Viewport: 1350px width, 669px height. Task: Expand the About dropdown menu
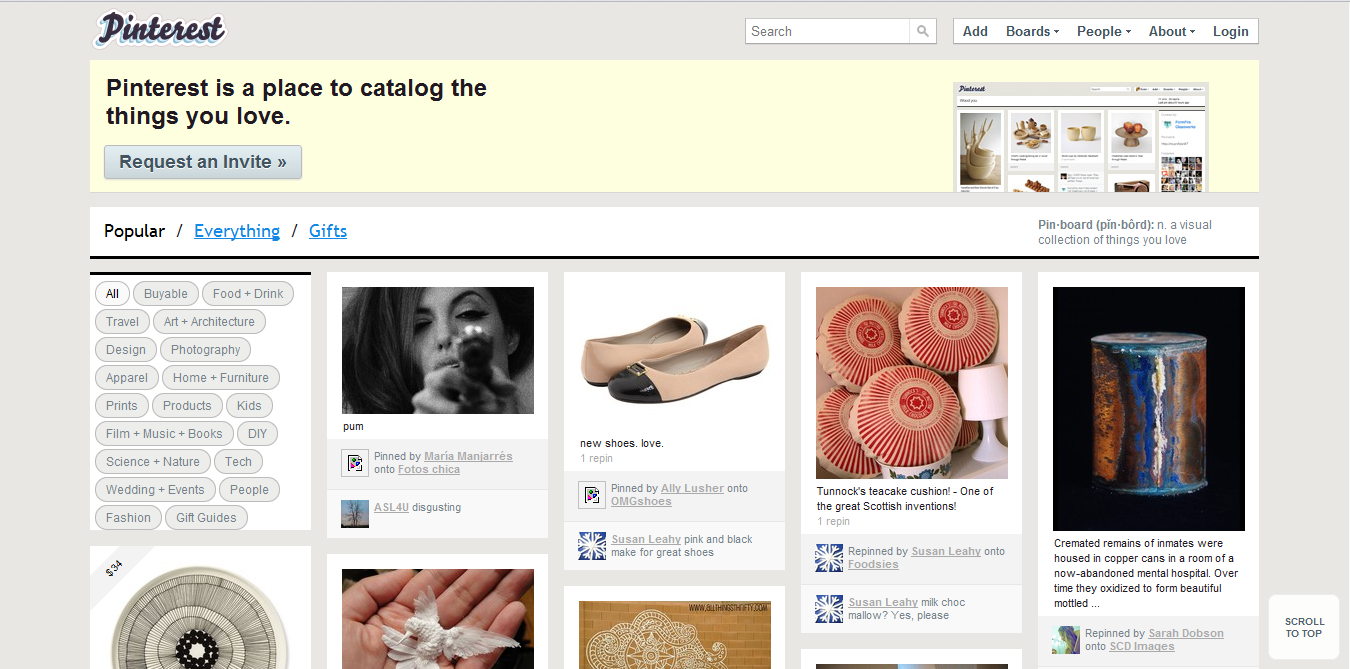coord(1171,31)
